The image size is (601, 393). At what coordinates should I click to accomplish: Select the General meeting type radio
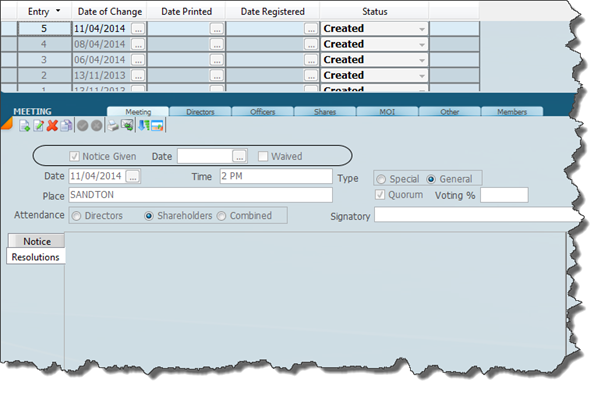tap(431, 179)
